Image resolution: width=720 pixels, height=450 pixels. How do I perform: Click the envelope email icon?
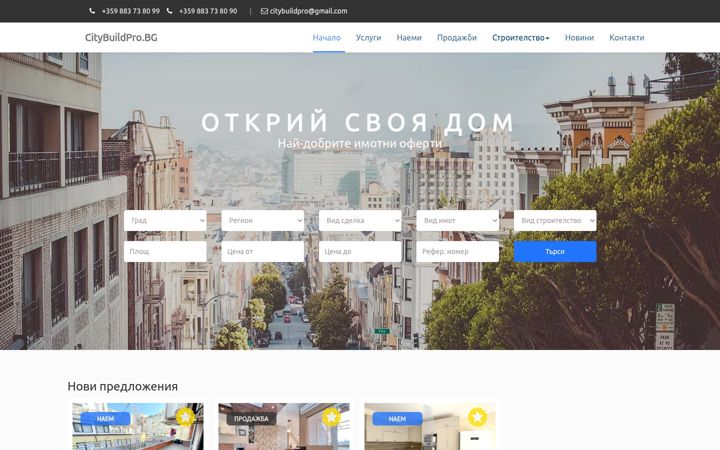tap(264, 11)
